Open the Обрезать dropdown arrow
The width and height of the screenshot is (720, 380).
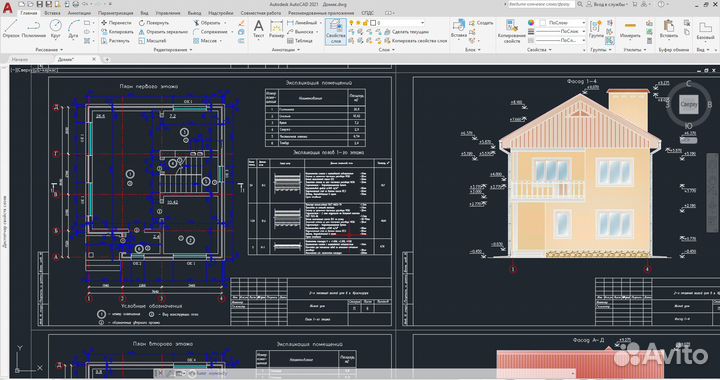225,22
